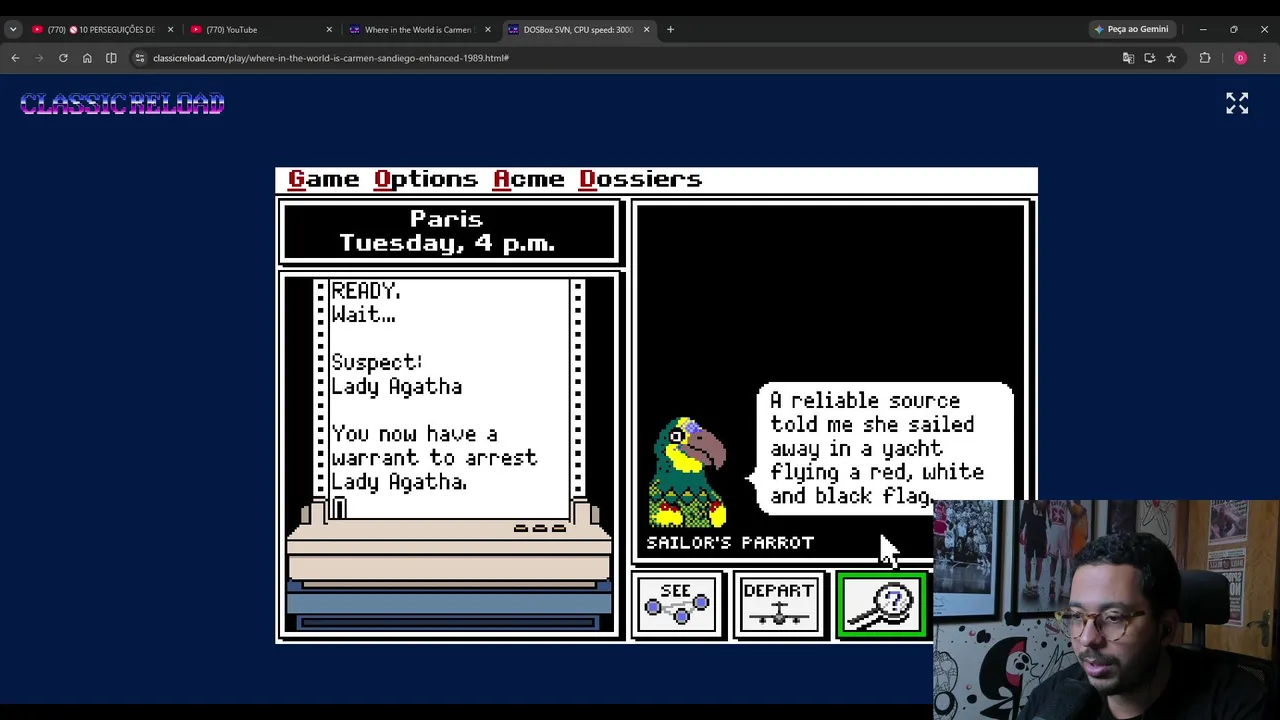Open the browser side panel

point(111,58)
